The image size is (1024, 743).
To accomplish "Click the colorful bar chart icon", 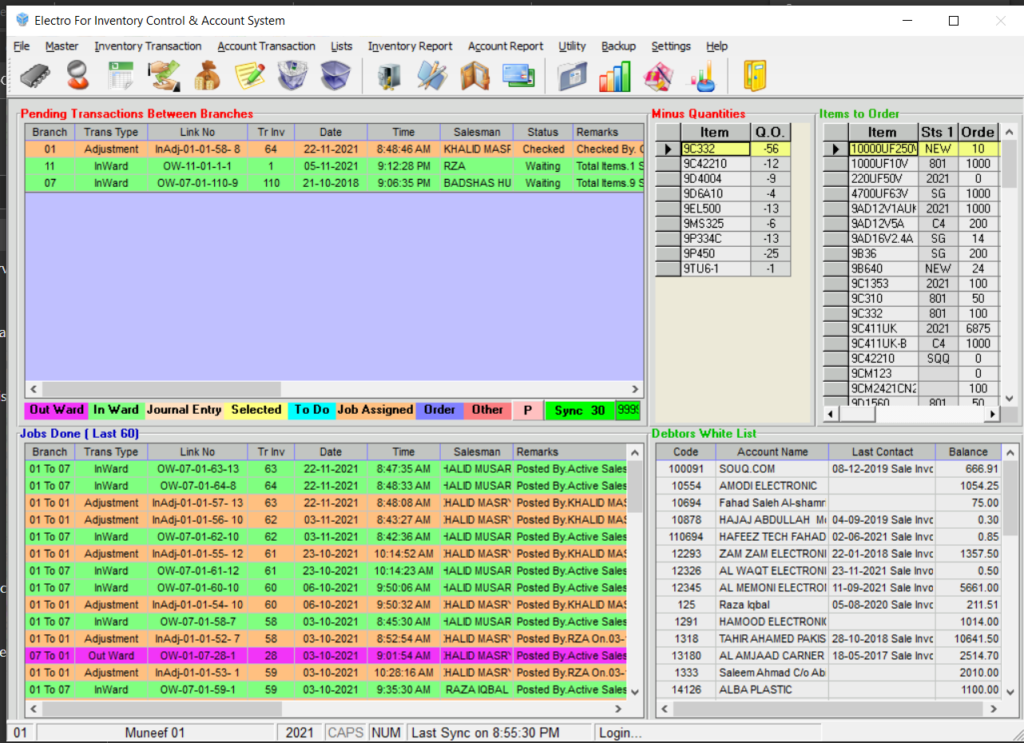I will tap(614, 76).
